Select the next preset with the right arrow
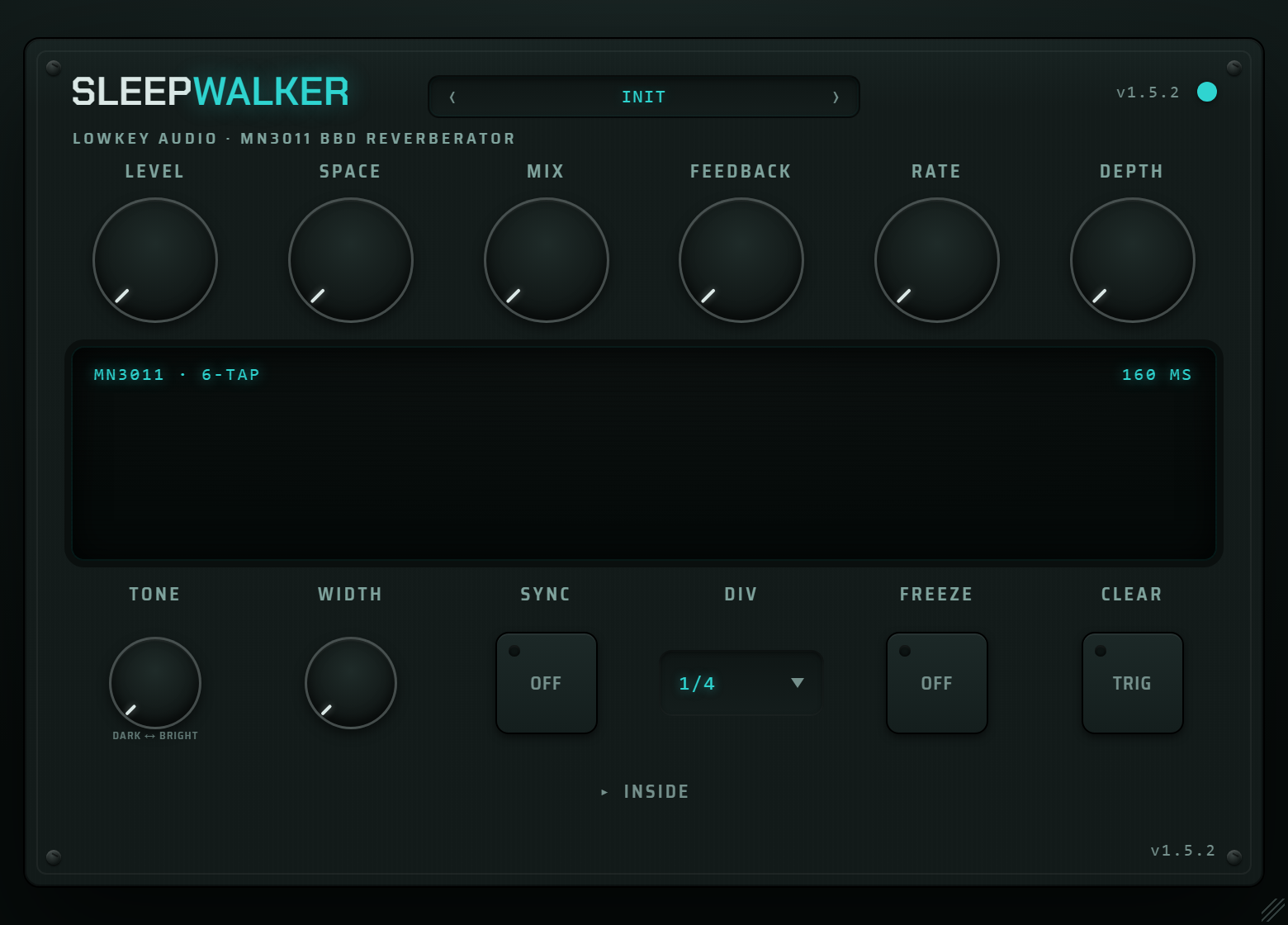 coord(836,97)
